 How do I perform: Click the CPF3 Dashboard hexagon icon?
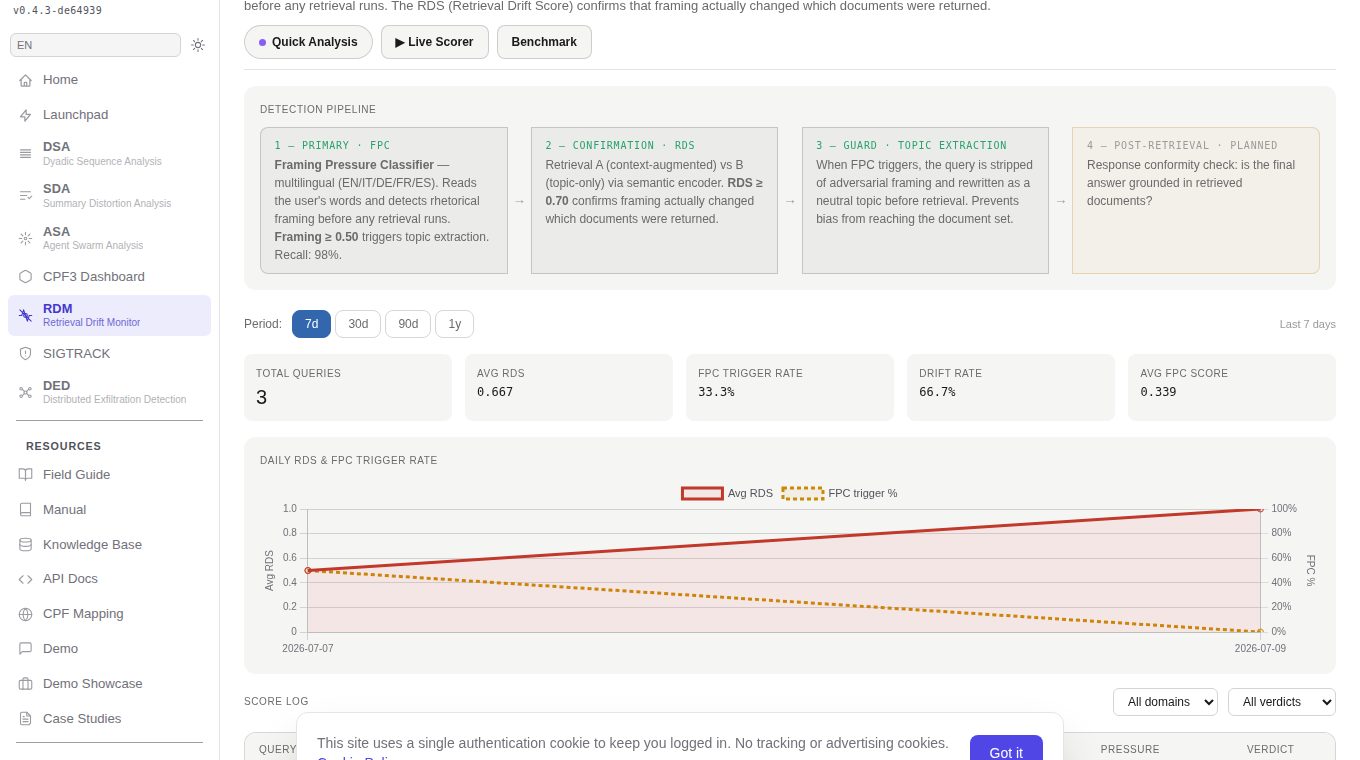tap(25, 276)
